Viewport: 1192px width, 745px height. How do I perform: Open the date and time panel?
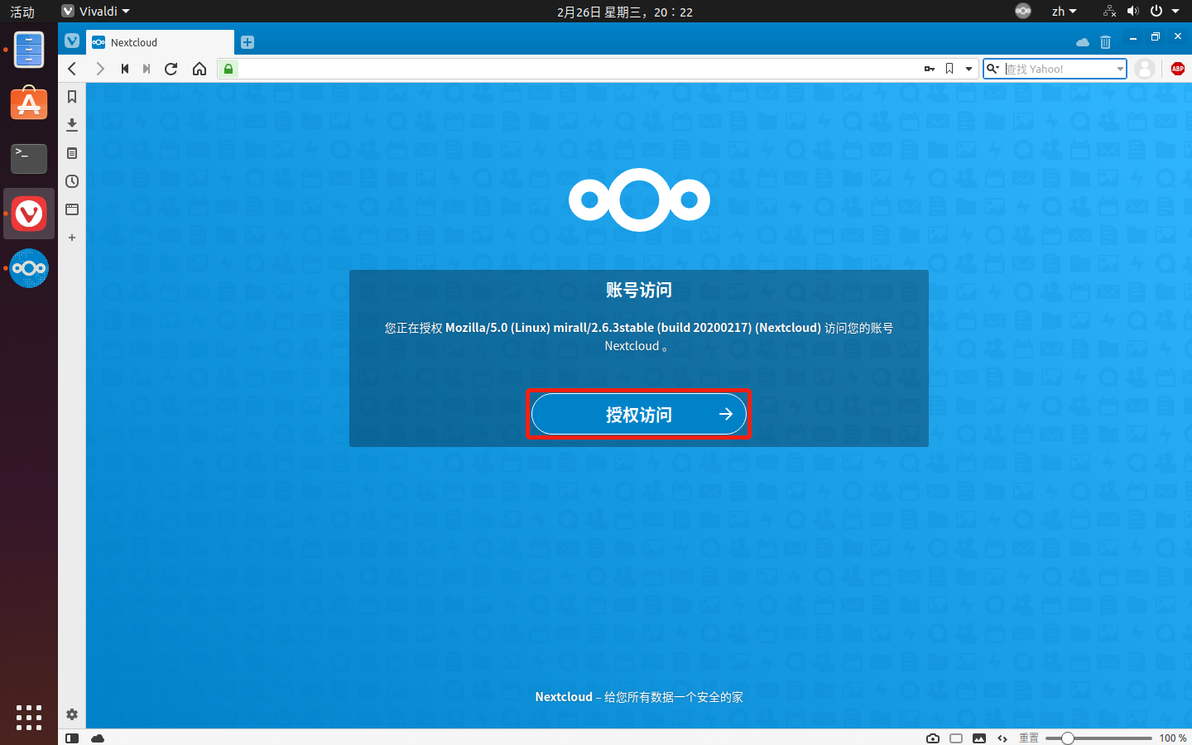[624, 11]
